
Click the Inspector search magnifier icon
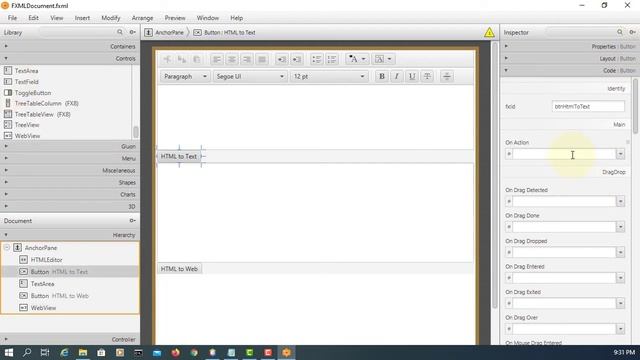[620, 32]
